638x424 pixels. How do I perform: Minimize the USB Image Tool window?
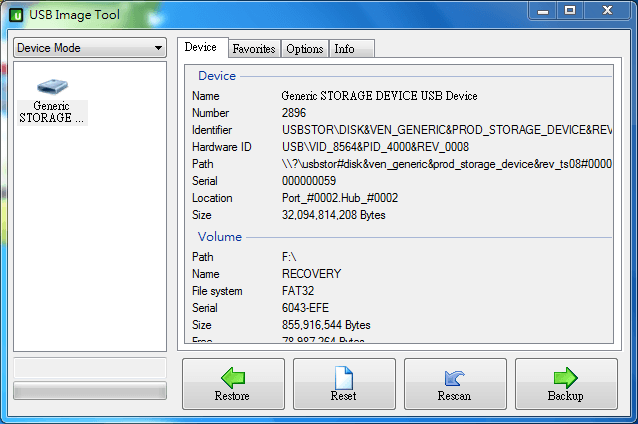click(x=543, y=11)
